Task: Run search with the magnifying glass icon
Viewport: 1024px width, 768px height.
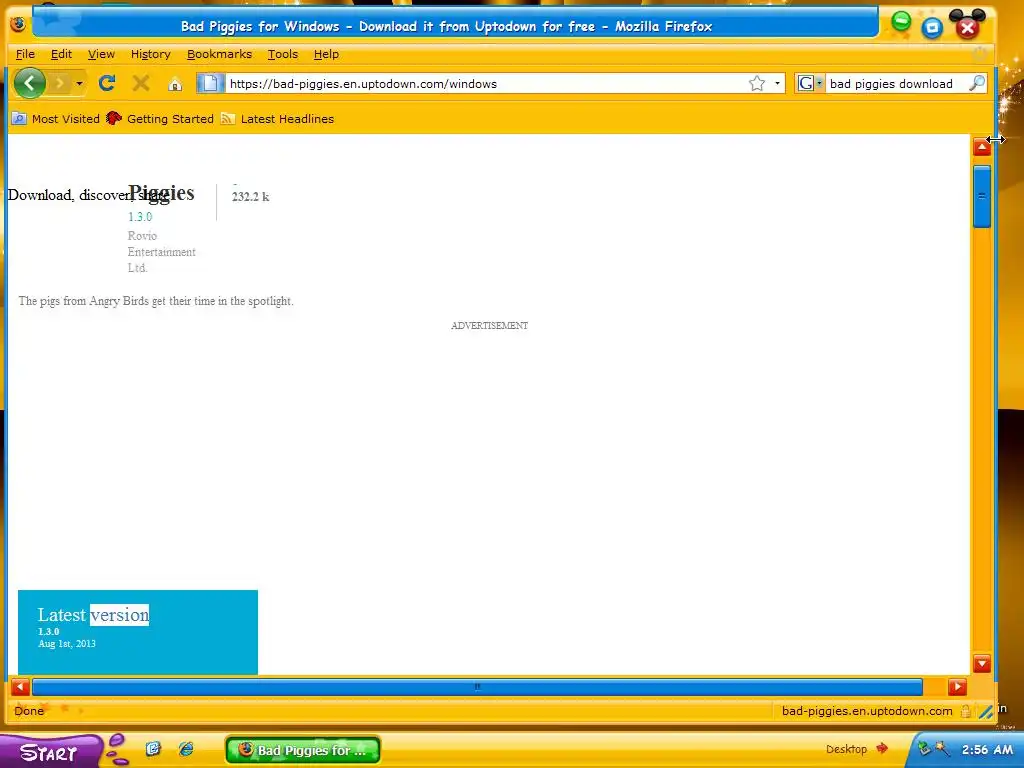Action: coord(977,83)
